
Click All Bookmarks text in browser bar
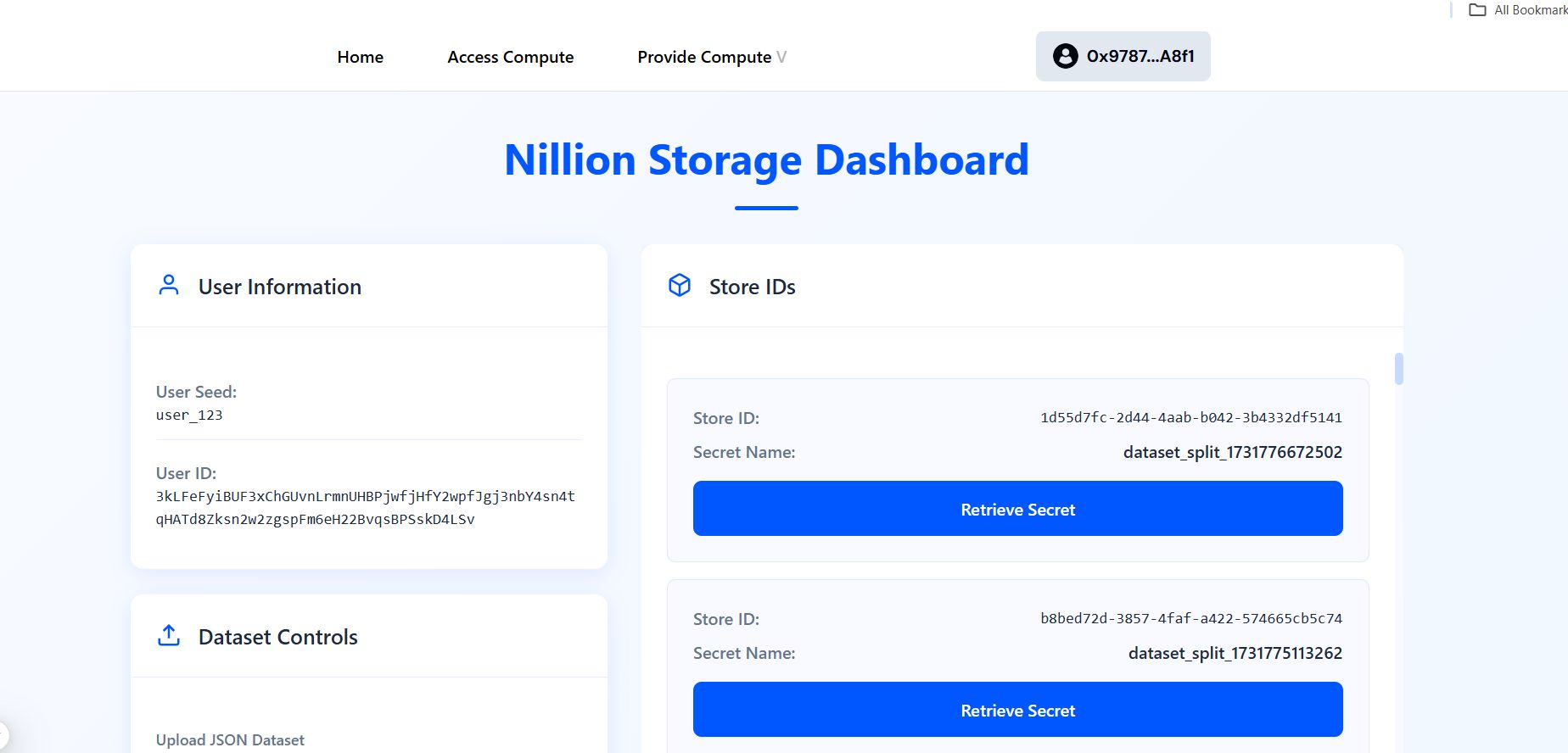[x=1531, y=10]
